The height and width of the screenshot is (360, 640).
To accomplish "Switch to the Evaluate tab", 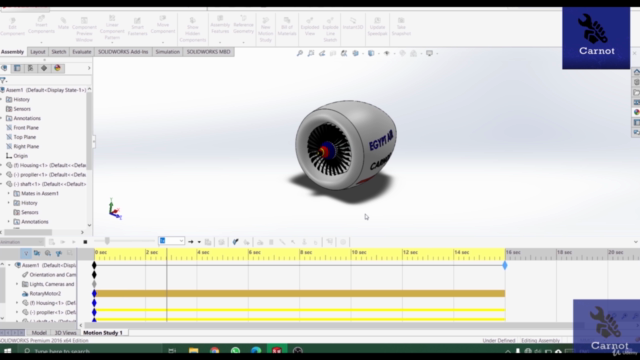I will tap(82, 52).
